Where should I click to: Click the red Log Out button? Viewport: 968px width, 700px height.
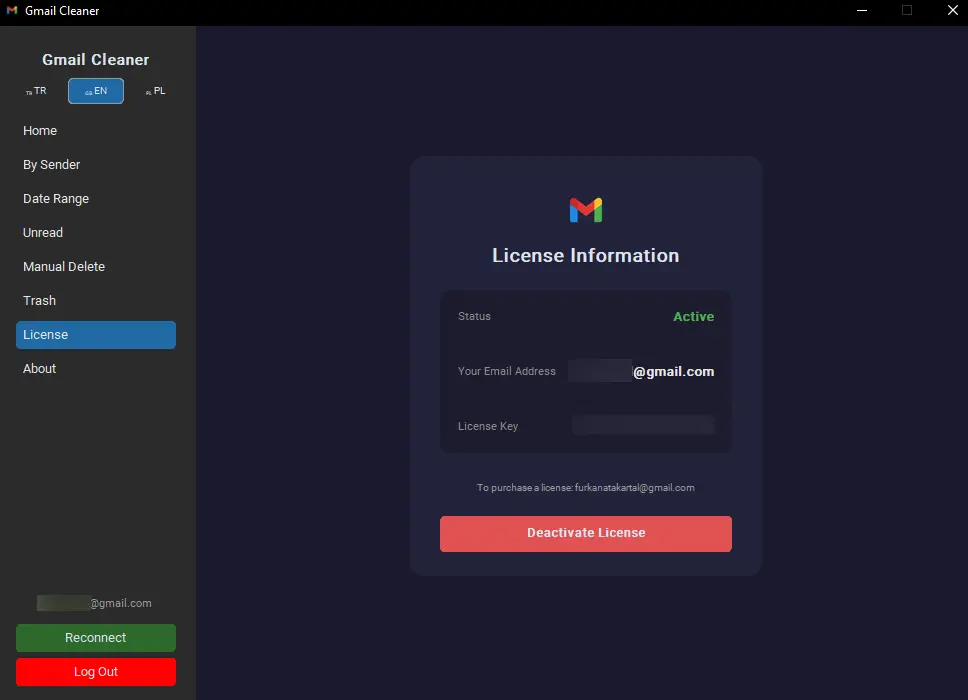96,672
